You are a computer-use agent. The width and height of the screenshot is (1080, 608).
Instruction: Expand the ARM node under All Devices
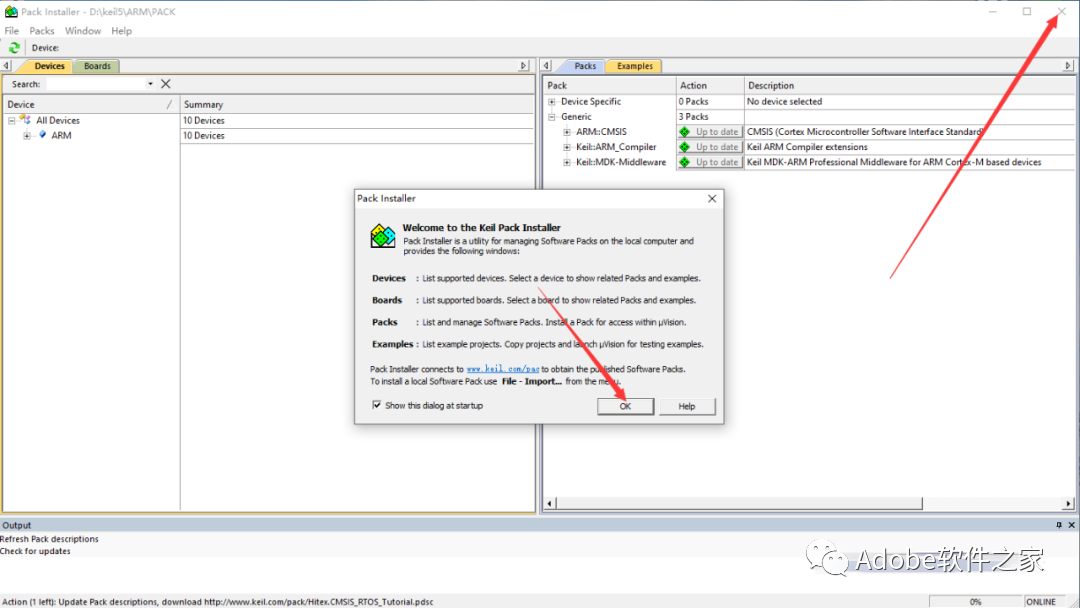(x=26, y=135)
